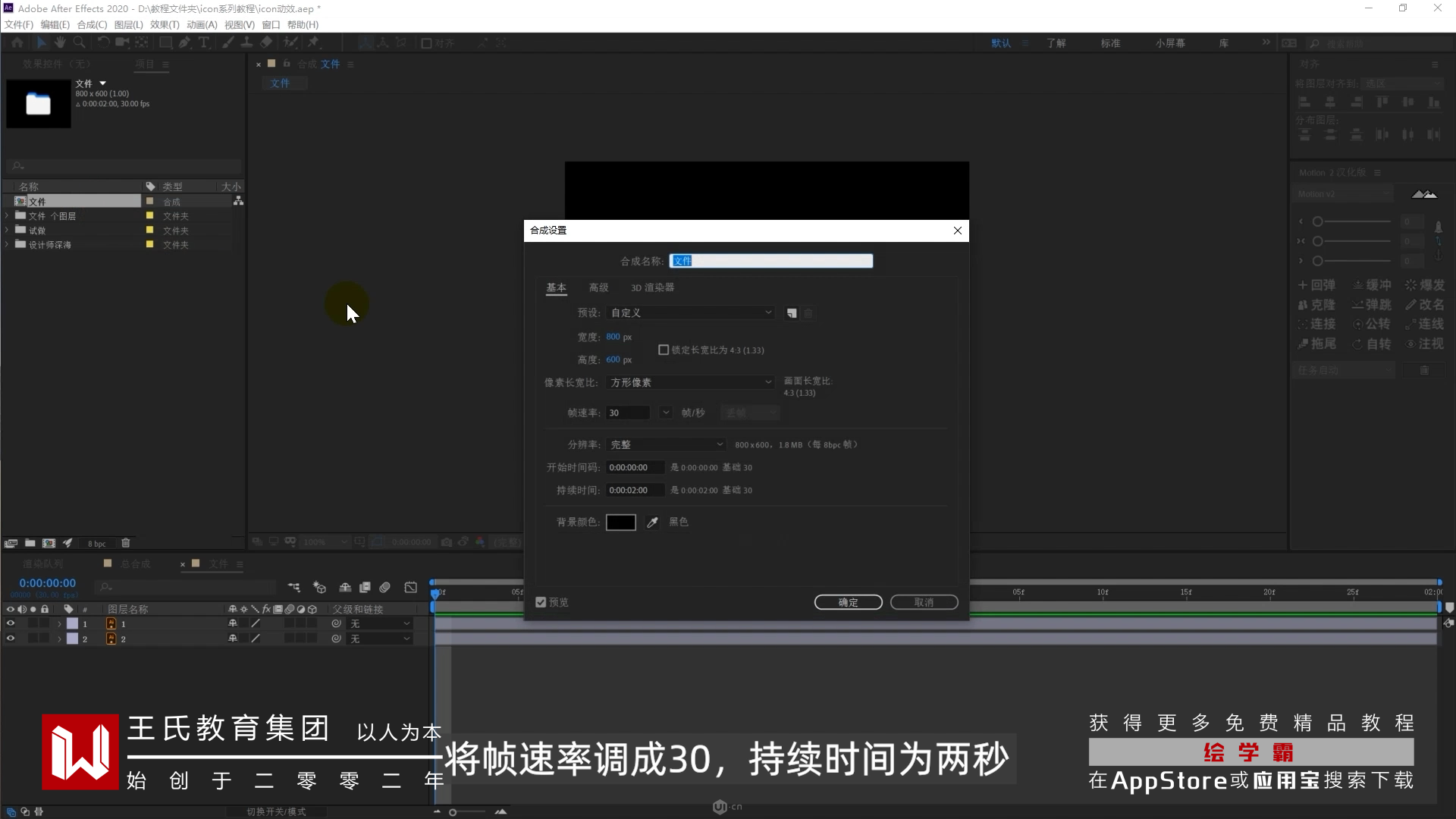The height and width of the screenshot is (819, 1456).
Task: Click the 确定 button
Action: coord(848,602)
